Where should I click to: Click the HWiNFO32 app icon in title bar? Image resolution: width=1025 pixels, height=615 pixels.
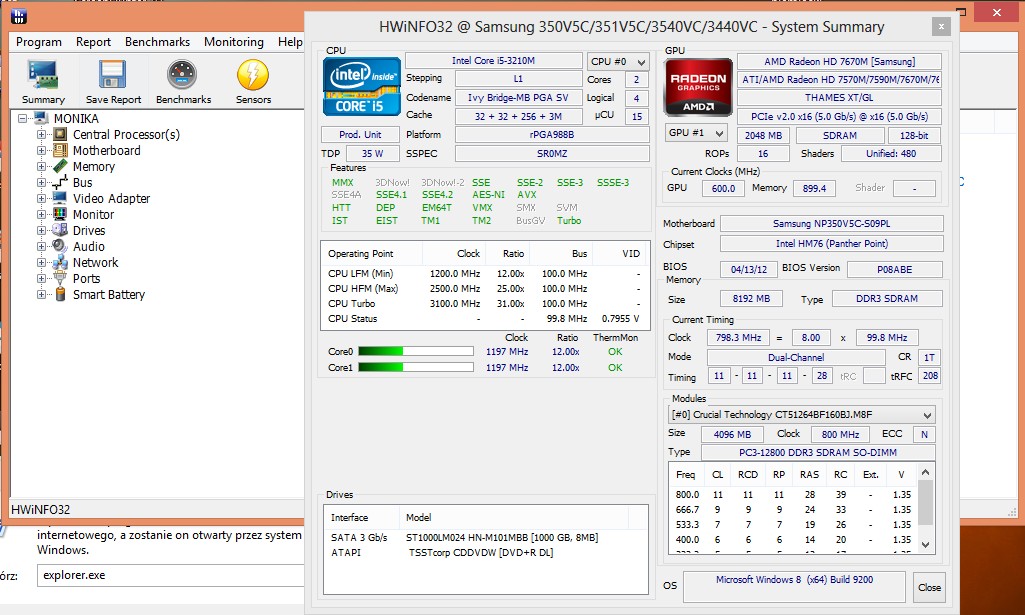pos(20,16)
